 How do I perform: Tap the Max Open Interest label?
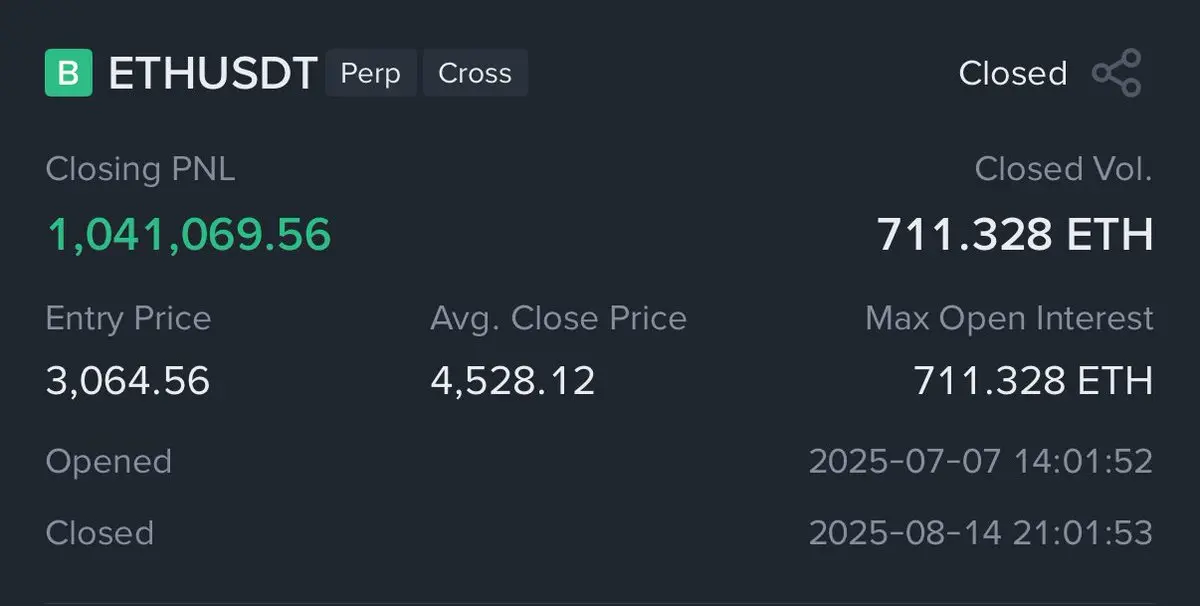[1009, 319]
